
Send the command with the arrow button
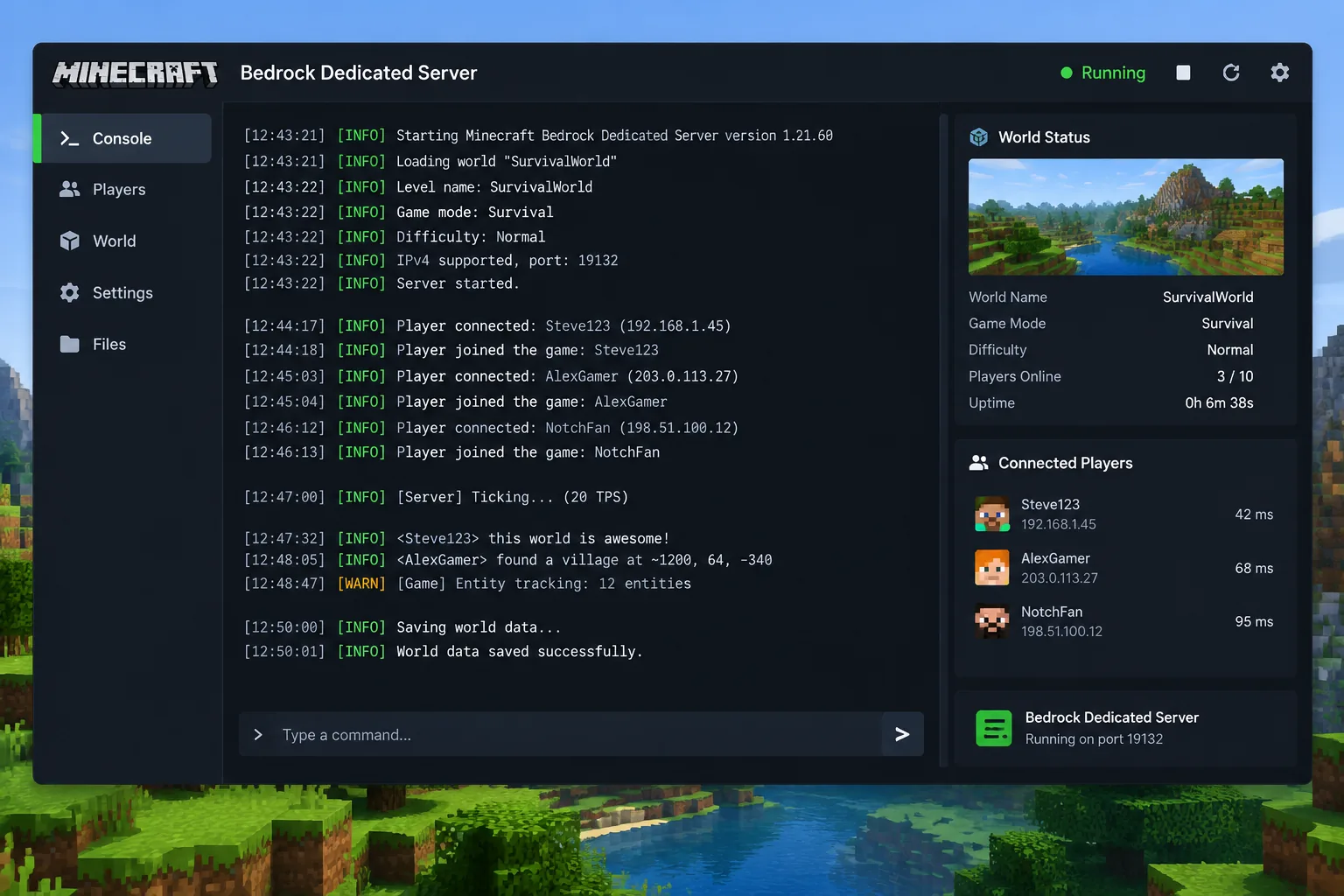pyautogui.click(x=903, y=734)
